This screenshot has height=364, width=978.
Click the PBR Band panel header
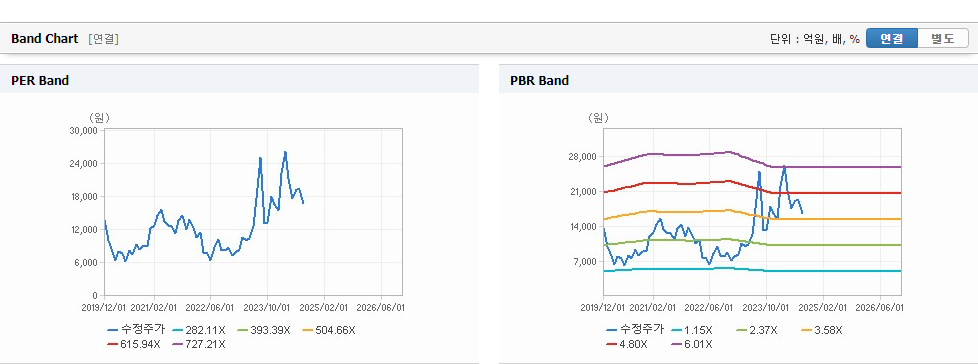coord(738,80)
